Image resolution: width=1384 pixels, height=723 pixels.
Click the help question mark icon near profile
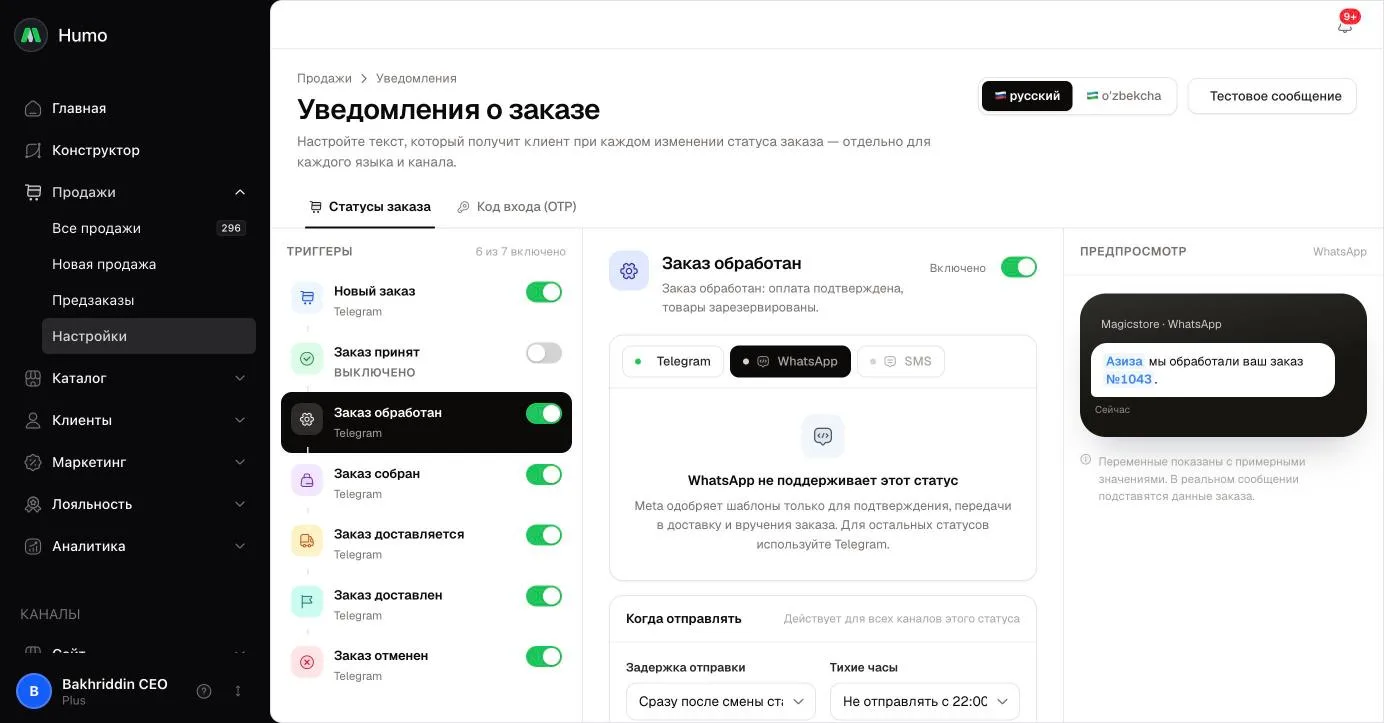click(x=204, y=691)
